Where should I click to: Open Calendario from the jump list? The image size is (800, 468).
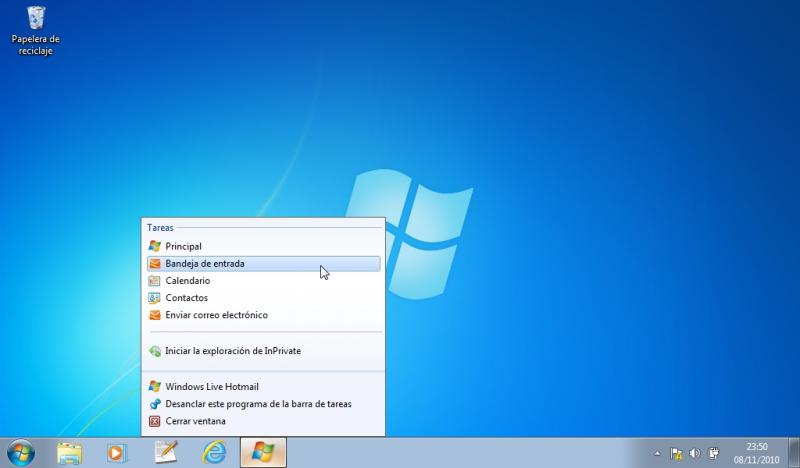(263, 281)
